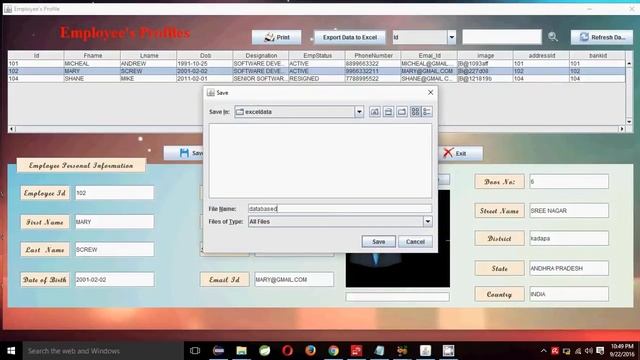This screenshot has height=360, width=640.
Task: Click Export Data to Excel button
Action: [x=350, y=37]
